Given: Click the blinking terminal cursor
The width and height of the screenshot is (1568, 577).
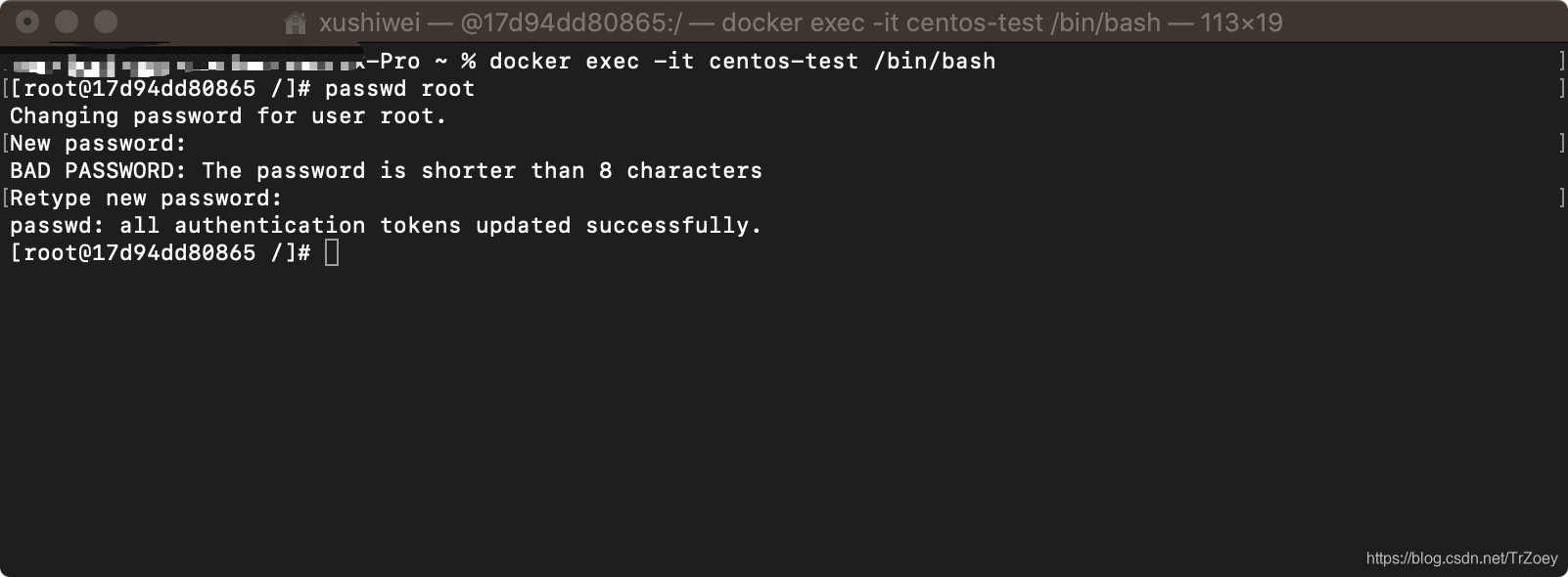Looking at the screenshot, I should pyautogui.click(x=333, y=252).
